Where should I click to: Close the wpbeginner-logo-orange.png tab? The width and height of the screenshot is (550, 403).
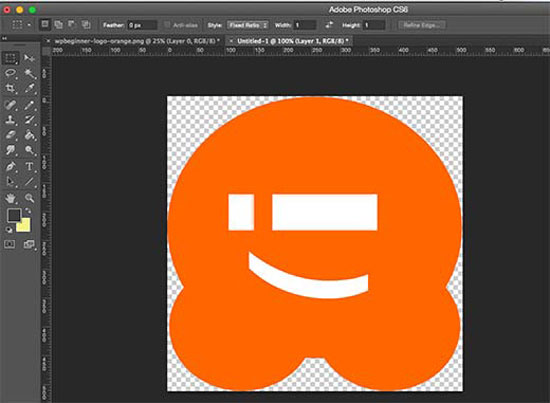pos(48,41)
